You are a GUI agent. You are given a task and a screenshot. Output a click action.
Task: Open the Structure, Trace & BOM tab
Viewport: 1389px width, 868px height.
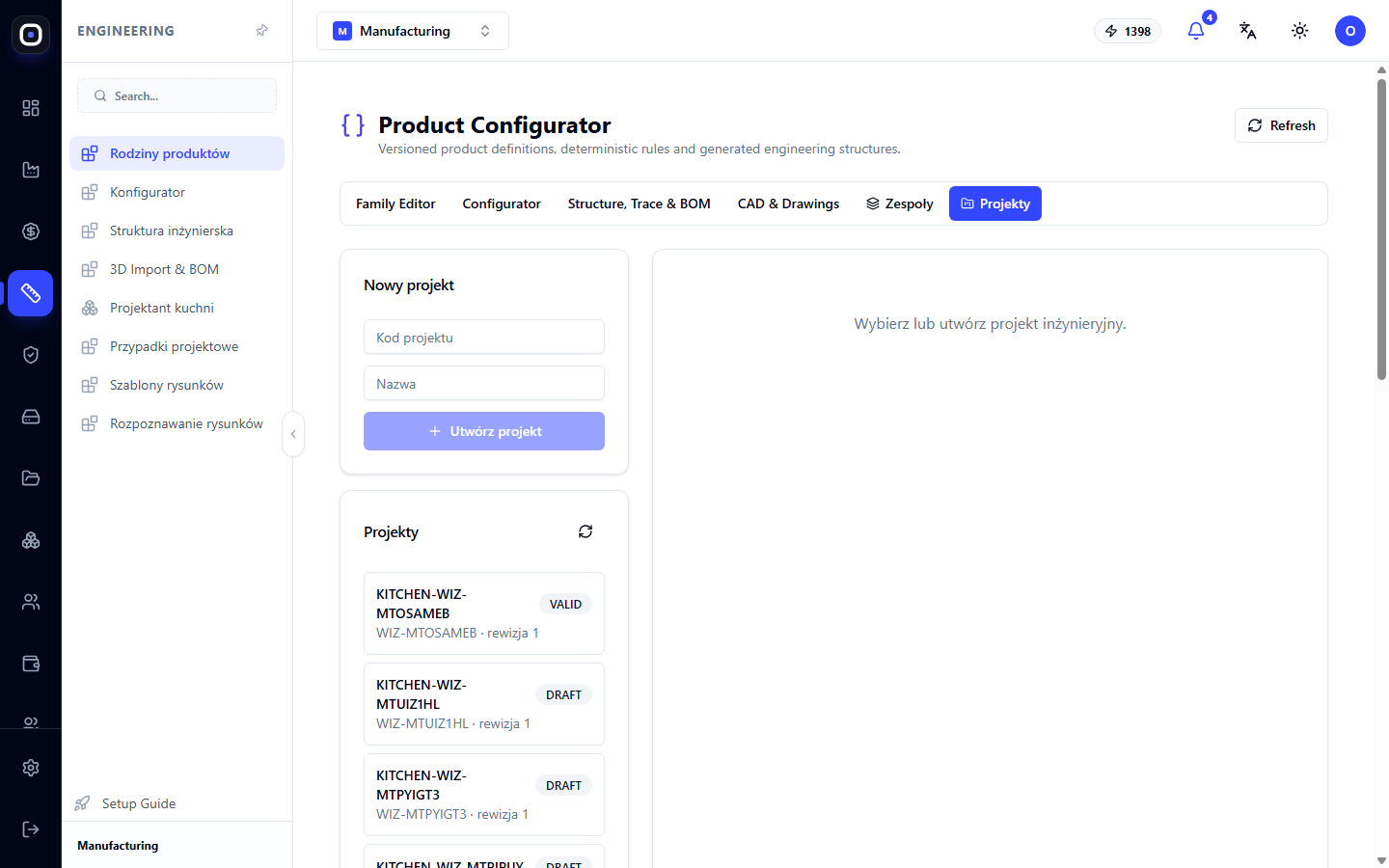pyautogui.click(x=640, y=203)
